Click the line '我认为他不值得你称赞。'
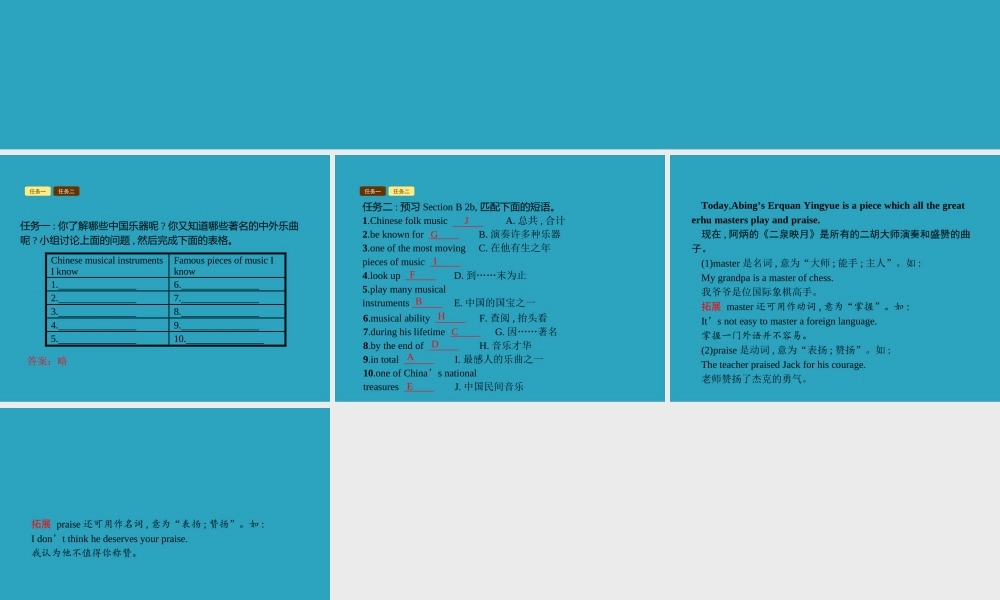This screenshot has height=600, width=1000. click(85, 553)
